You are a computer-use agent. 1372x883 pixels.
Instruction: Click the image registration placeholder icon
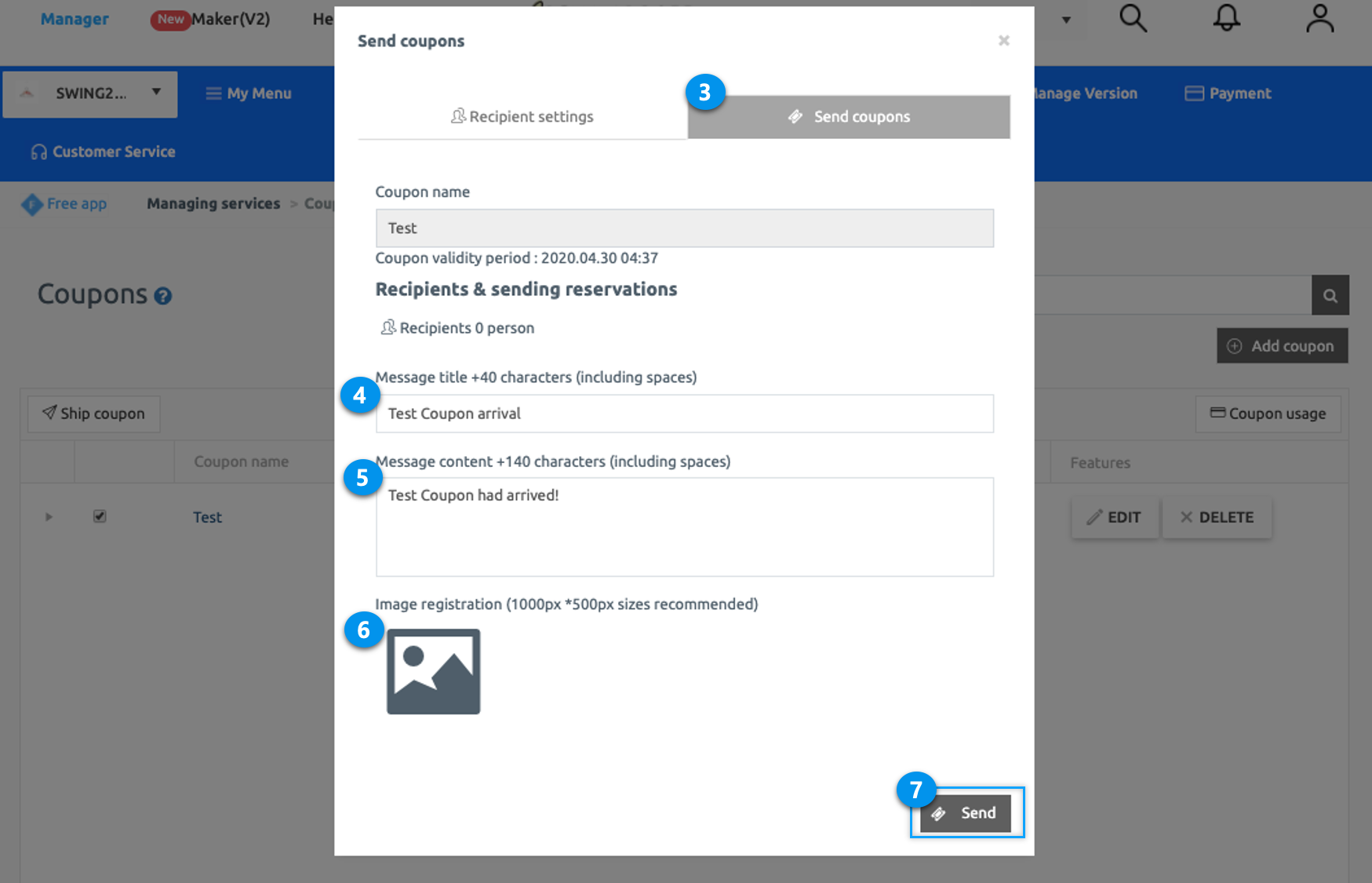[433, 671]
